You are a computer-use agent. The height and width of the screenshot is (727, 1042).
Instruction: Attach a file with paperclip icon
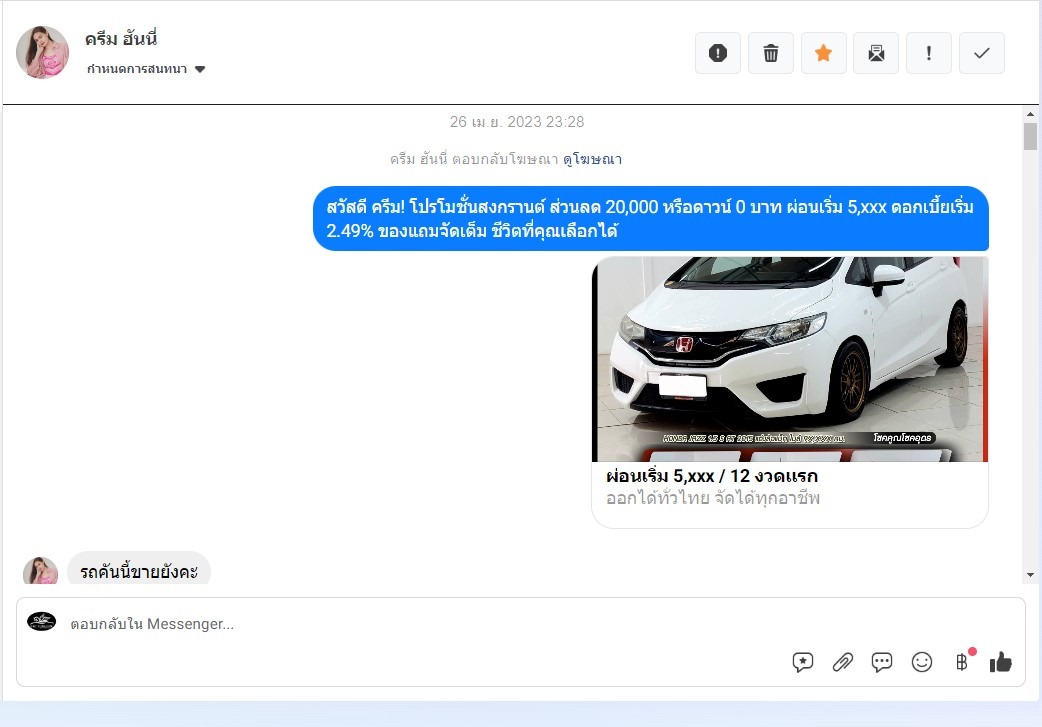843,662
